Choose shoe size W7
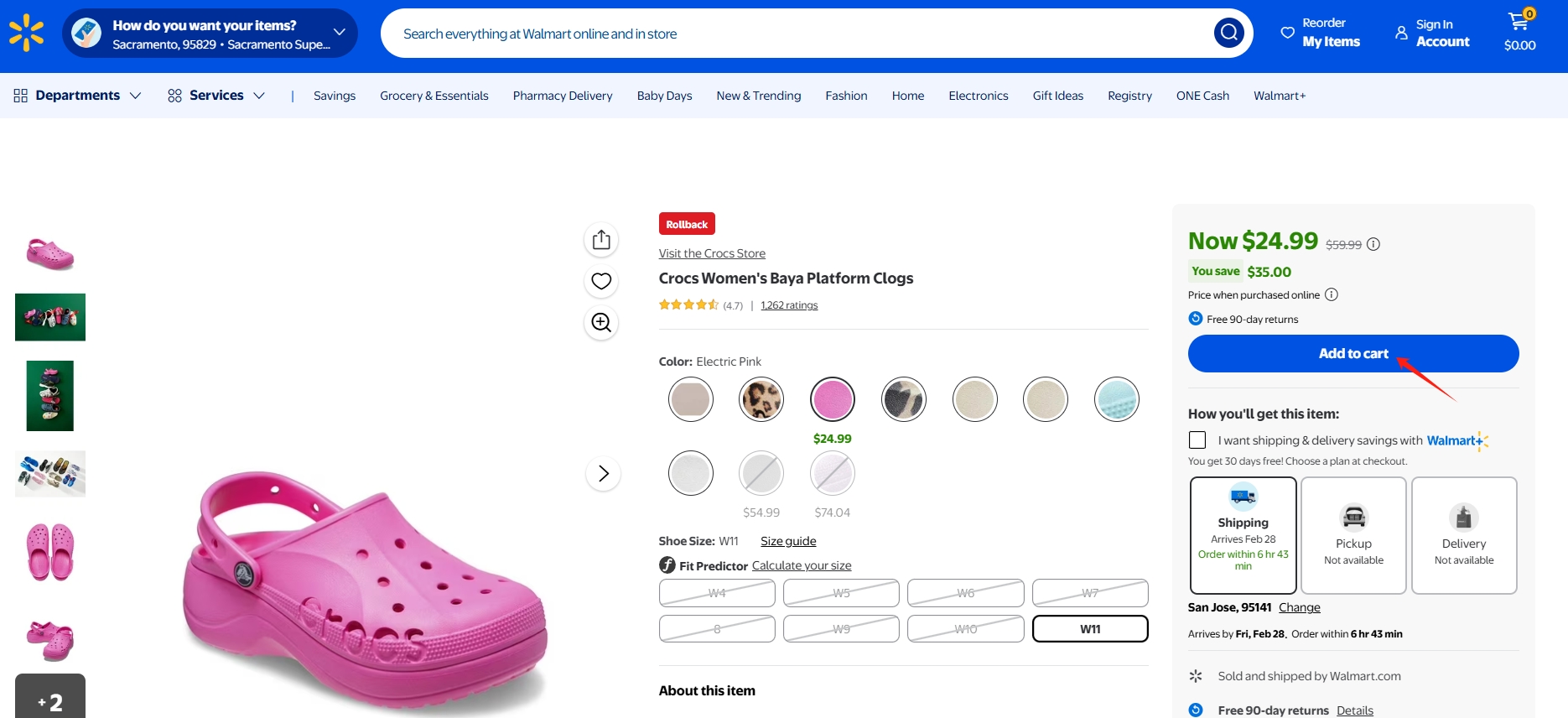The width and height of the screenshot is (1568, 718). [x=1090, y=593]
